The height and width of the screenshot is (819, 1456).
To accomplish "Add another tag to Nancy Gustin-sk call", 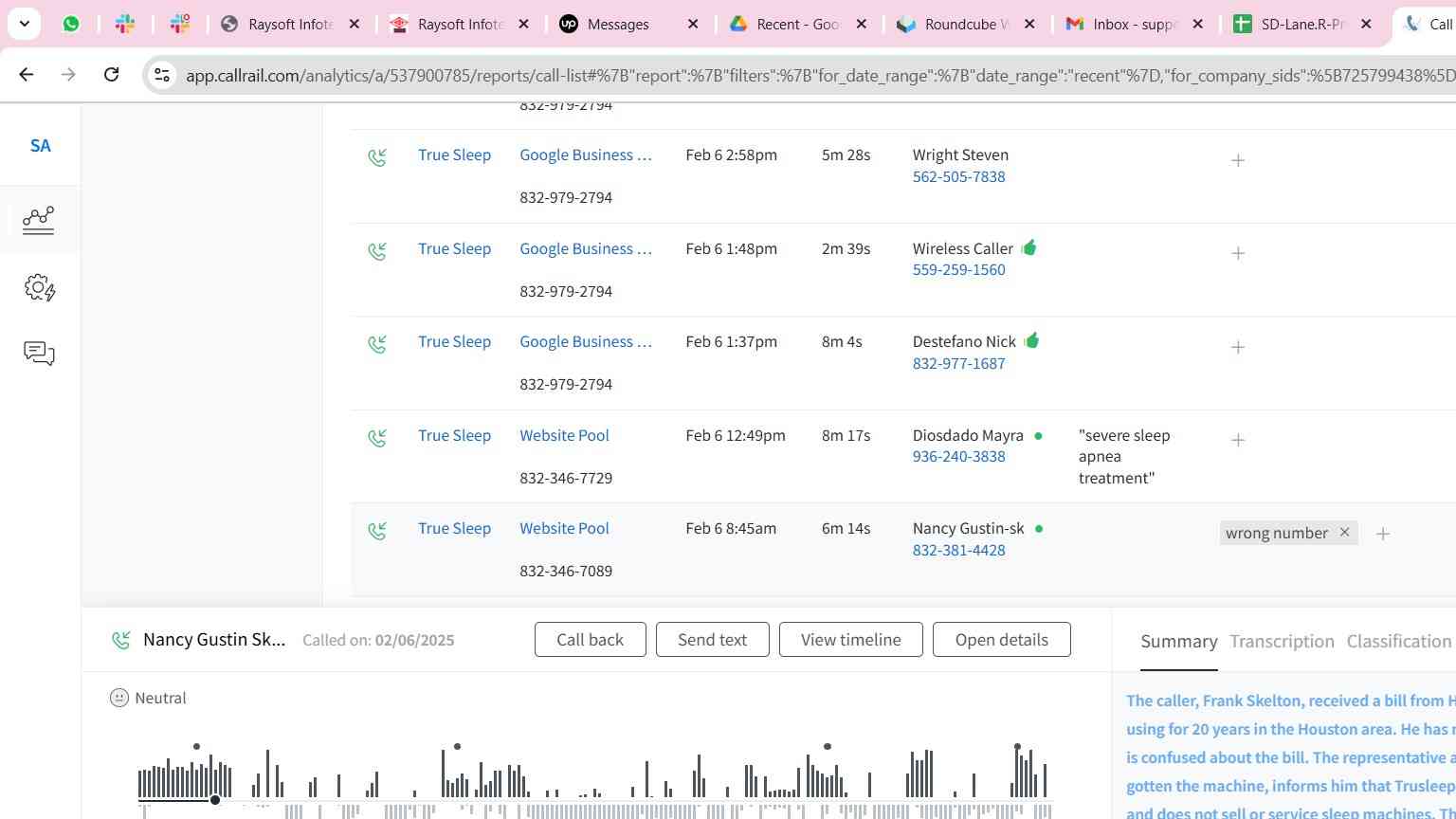I will tap(1383, 534).
